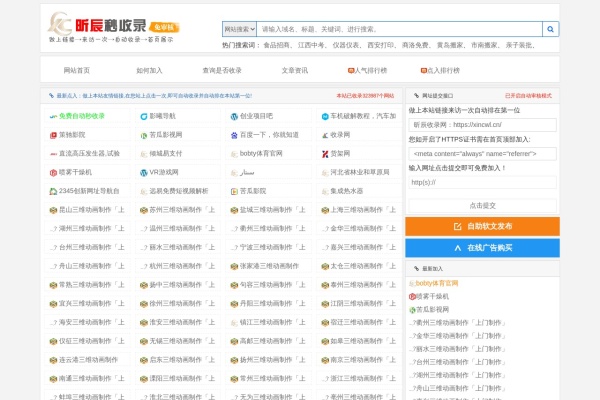Open the 网站首页 nav menu item
This screenshot has height=400, width=600.
tap(77, 71)
